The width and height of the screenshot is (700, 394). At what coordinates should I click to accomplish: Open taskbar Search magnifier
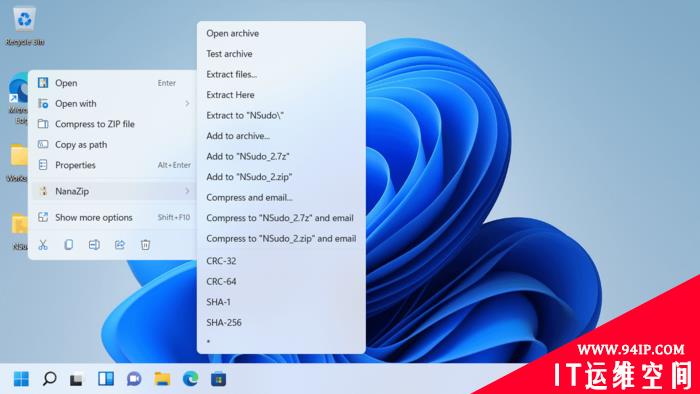pos(49,379)
